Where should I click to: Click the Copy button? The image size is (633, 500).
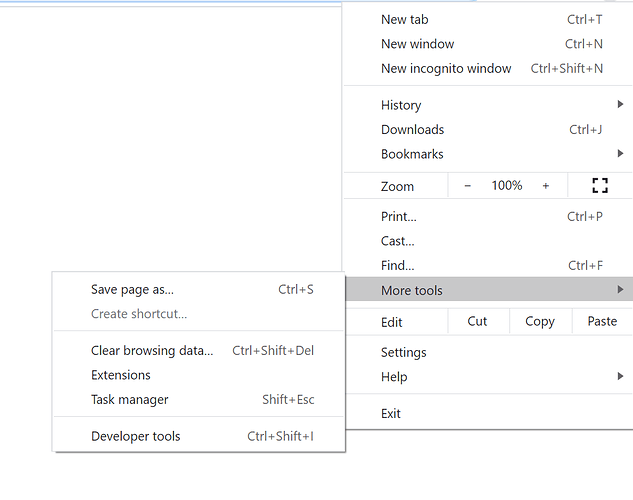click(x=540, y=321)
